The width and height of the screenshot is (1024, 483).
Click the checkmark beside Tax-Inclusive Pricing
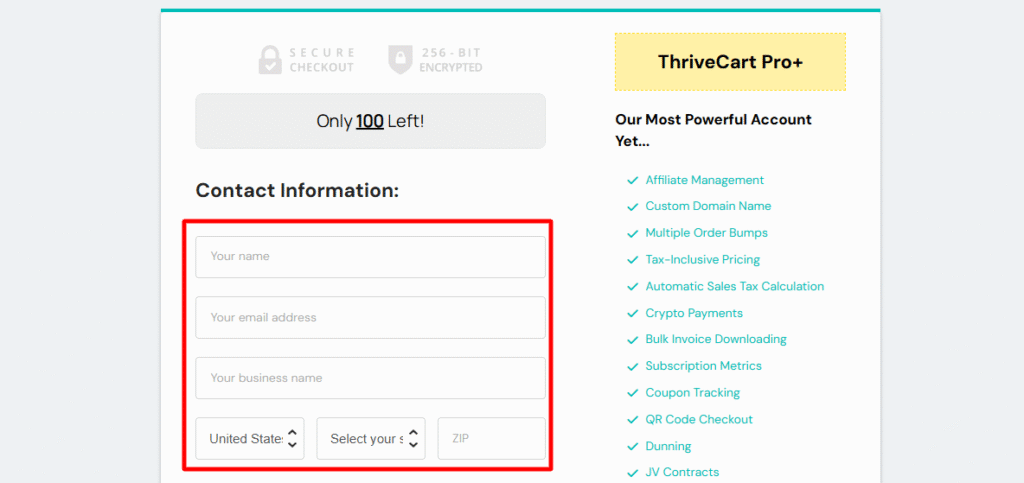coord(632,260)
